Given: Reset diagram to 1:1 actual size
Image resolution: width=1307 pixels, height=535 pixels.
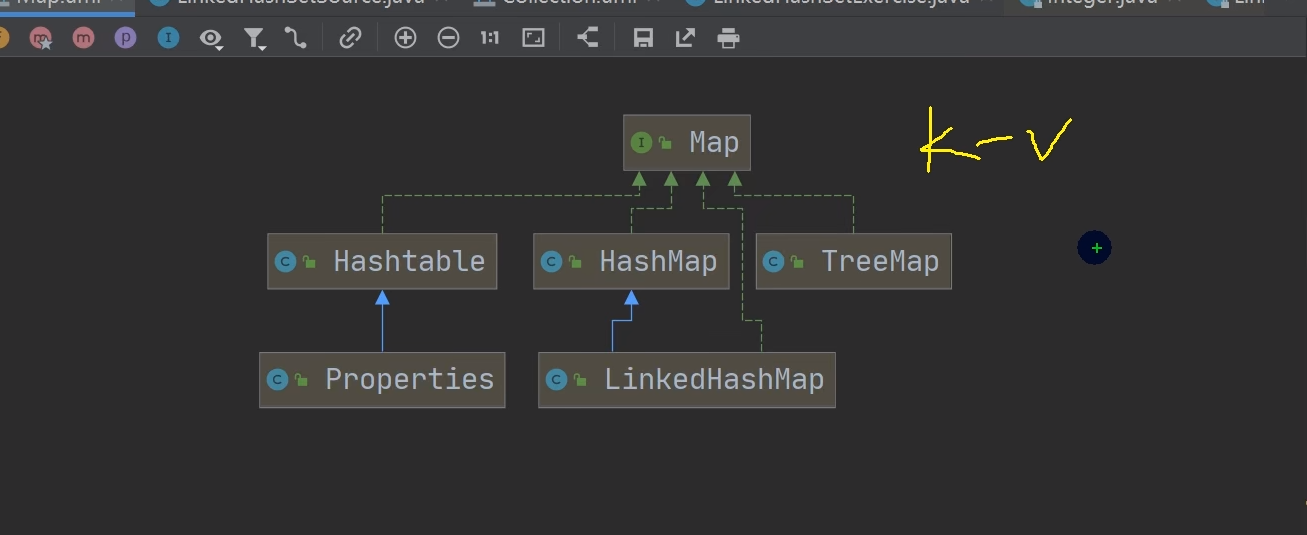Looking at the screenshot, I should pos(490,39).
